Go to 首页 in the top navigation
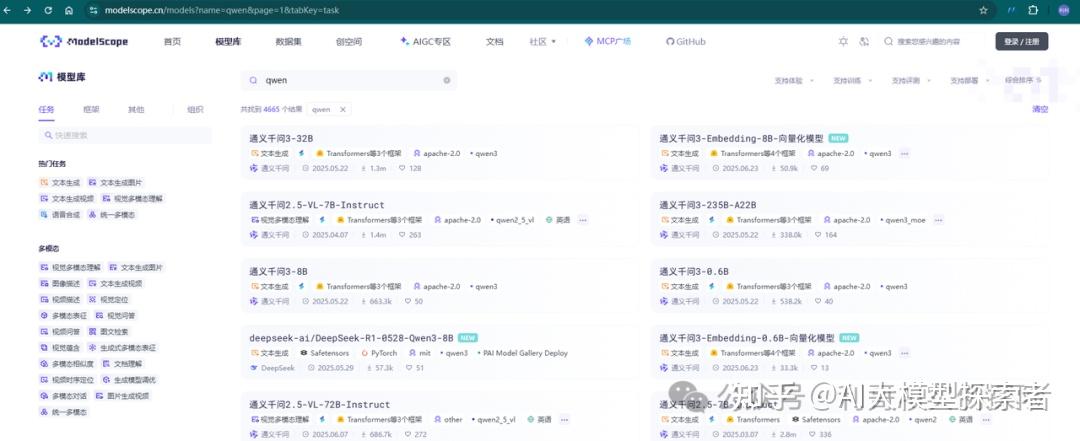1080x441 pixels. click(172, 41)
